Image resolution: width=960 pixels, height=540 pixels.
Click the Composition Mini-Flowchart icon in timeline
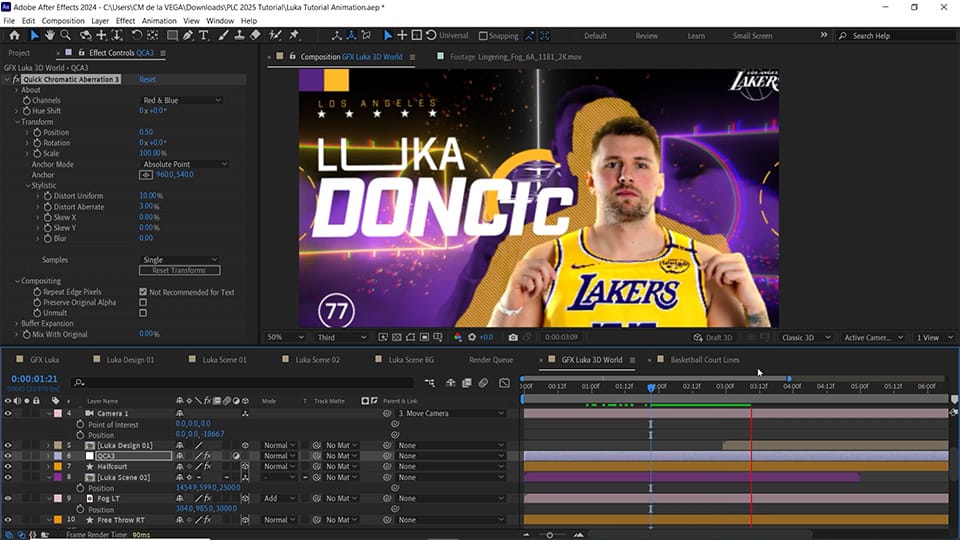[430, 383]
